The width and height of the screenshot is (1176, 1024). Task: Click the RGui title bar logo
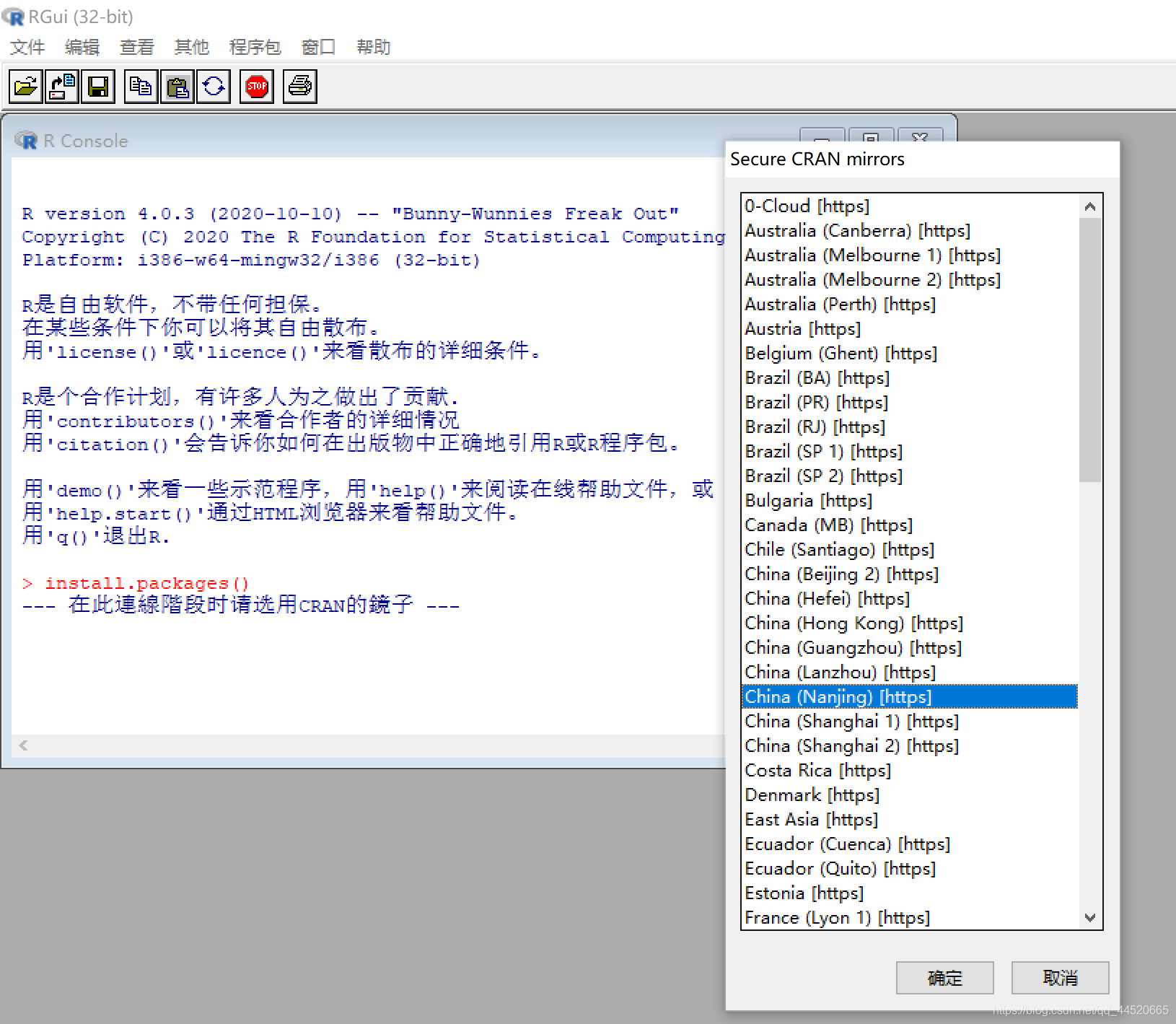point(13,17)
